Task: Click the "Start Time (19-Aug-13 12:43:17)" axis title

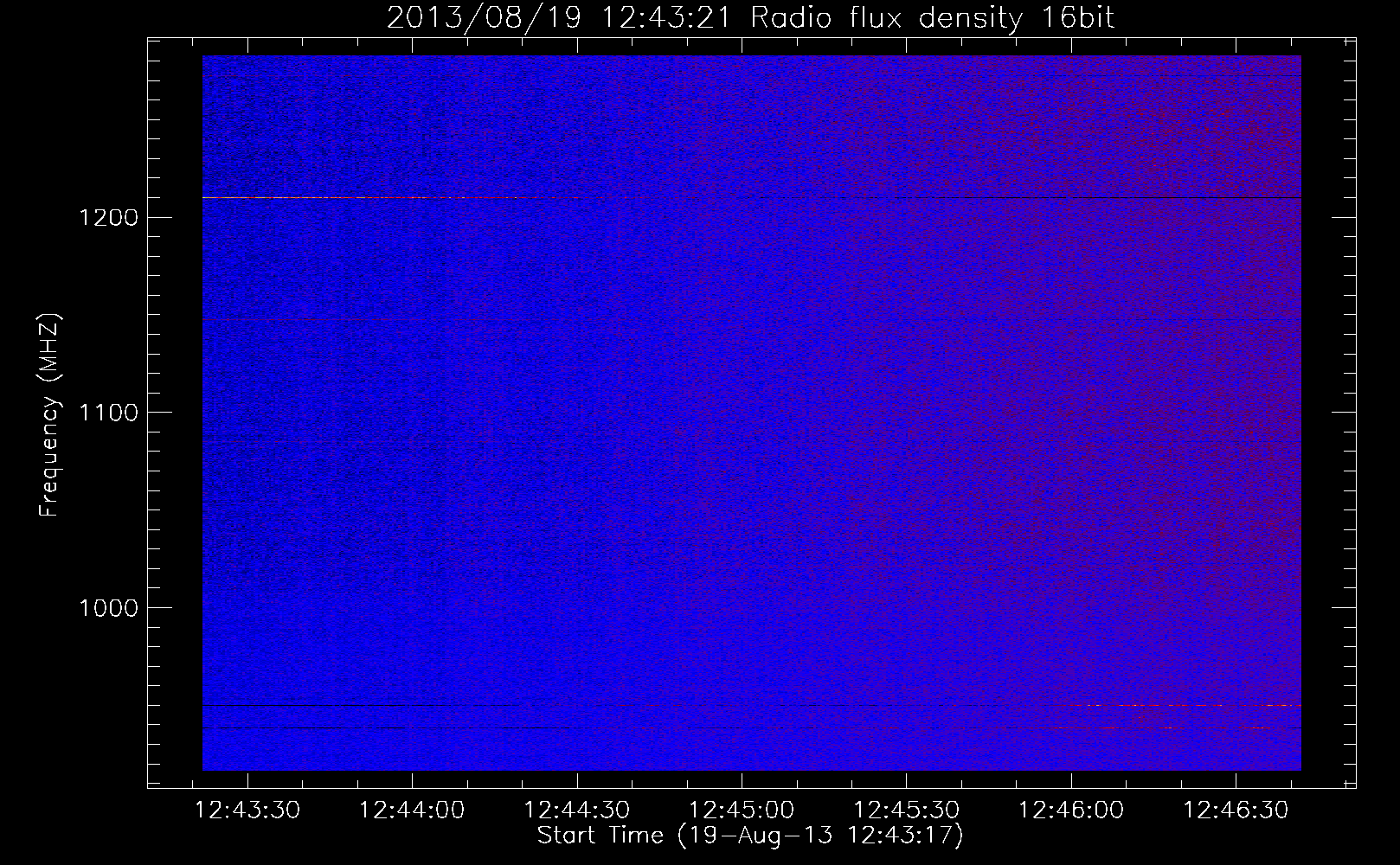Action: point(749,836)
